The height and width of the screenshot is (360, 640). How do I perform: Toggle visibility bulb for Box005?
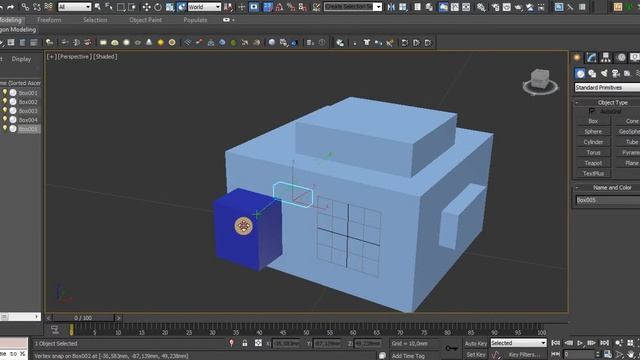click(x=5, y=129)
